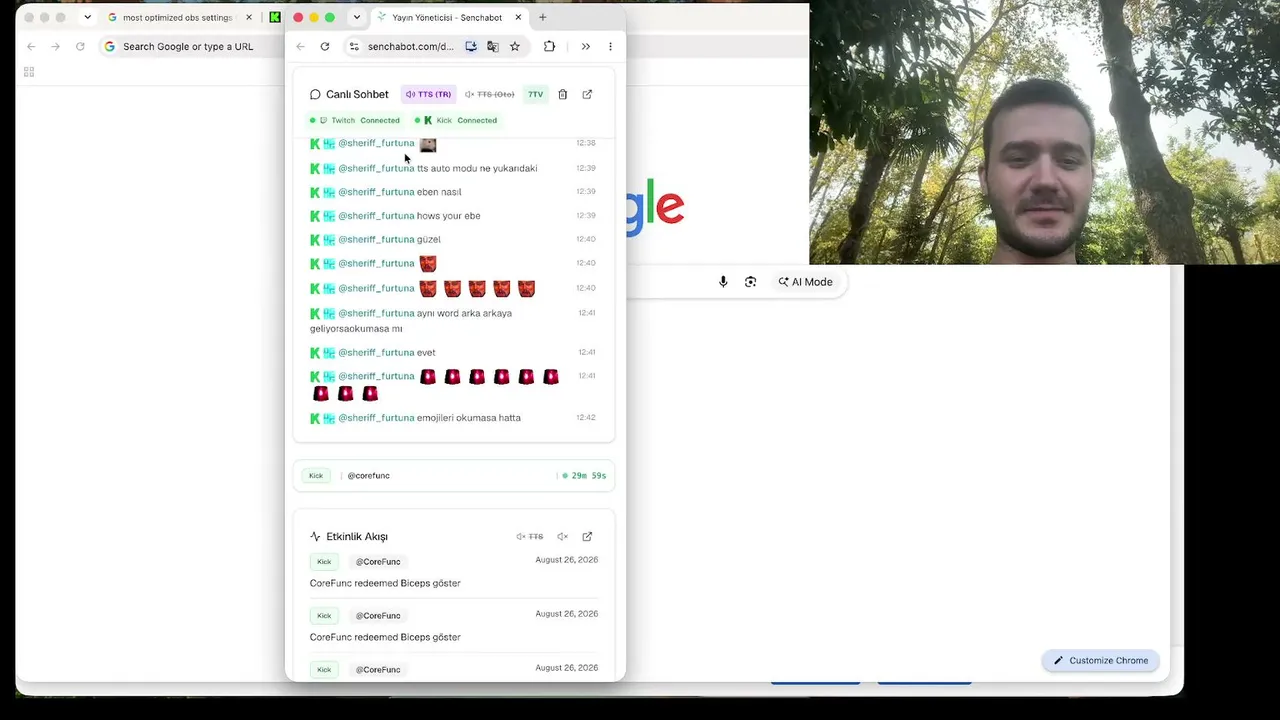The width and height of the screenshot is (1280, 720).
Task: Go forward in the Google window
Action: pos(55,46)
